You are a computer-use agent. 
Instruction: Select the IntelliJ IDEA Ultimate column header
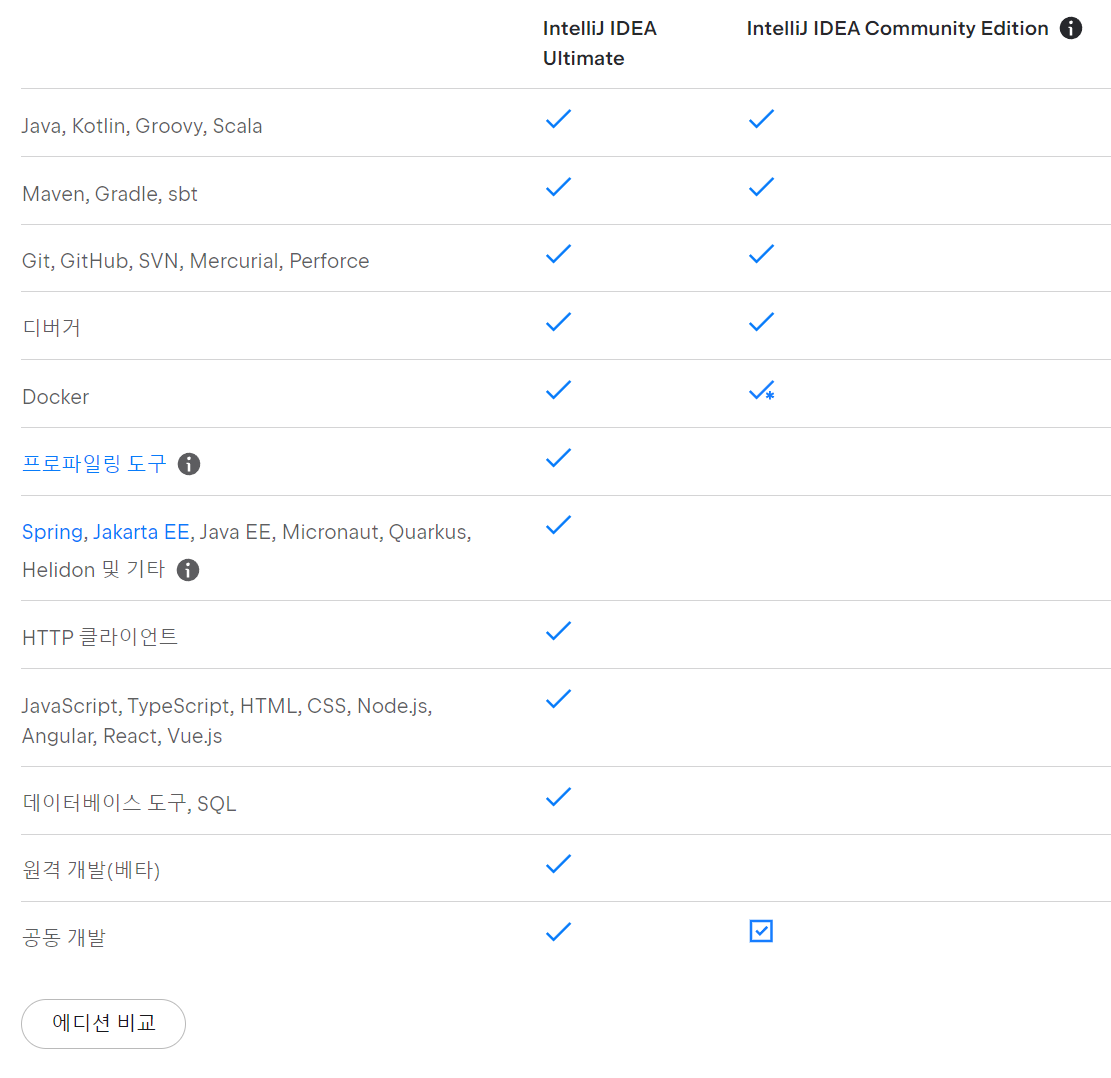(x=599, y=43)
